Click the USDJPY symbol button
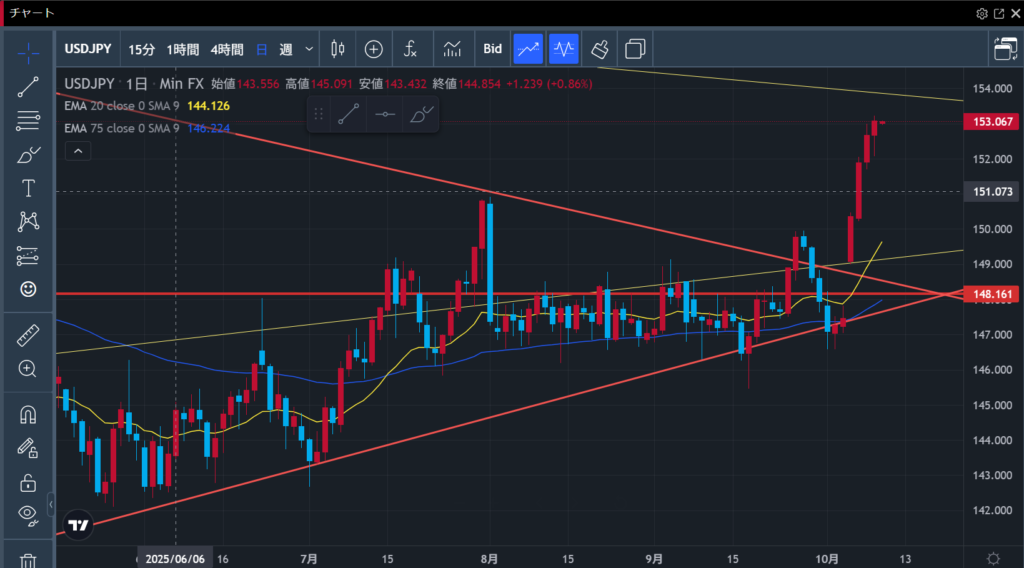 tap(89, 49)
